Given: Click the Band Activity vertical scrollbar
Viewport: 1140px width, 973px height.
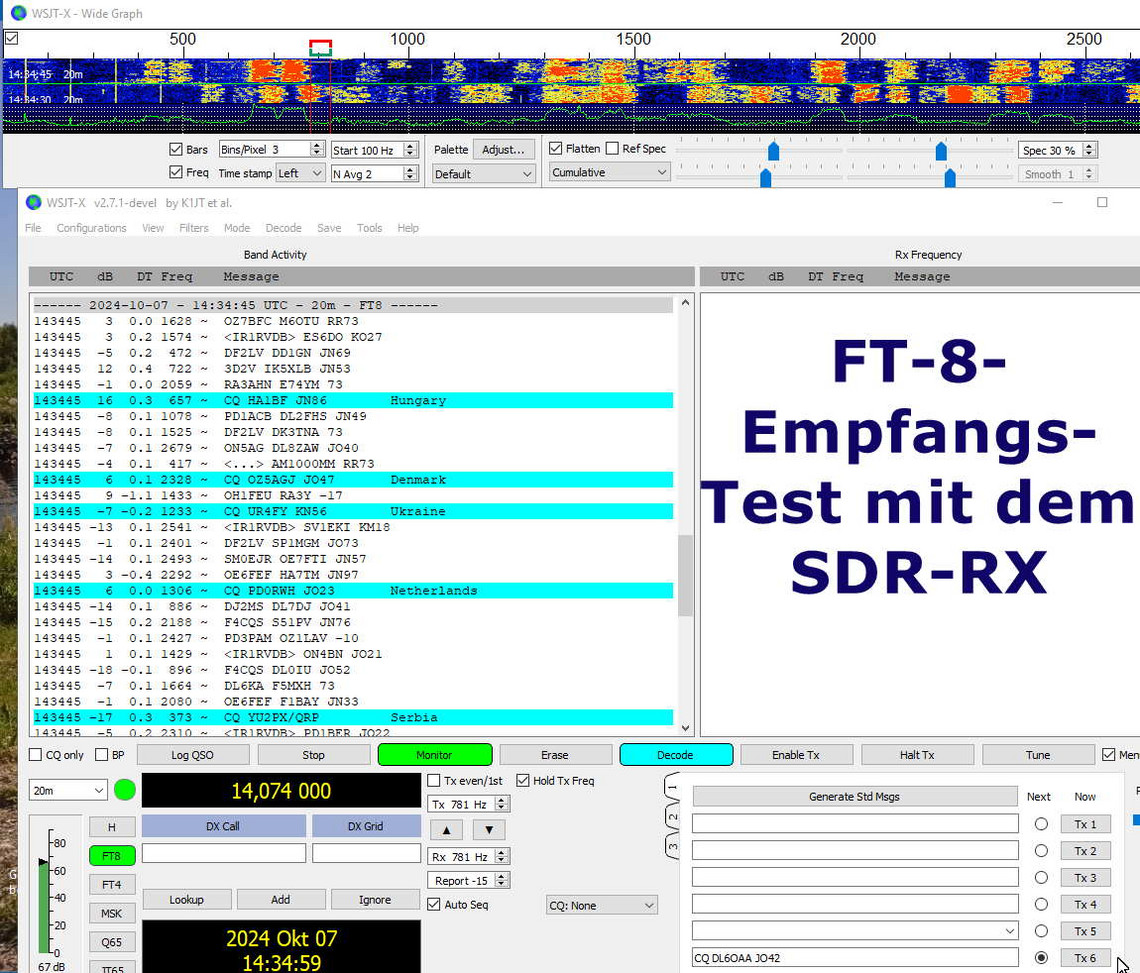Looking at the screenshot, I should tap(686, 515).
